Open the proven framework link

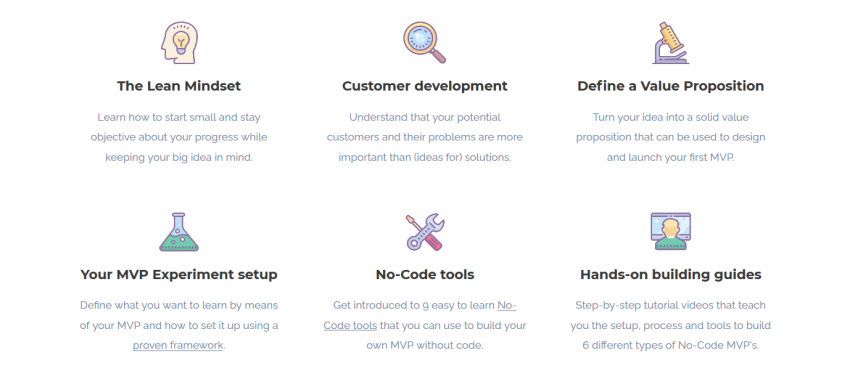178,345
